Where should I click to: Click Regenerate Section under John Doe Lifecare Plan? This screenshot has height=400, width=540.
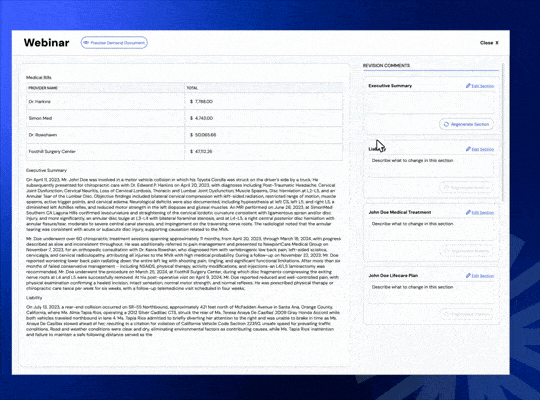(466, 314)
